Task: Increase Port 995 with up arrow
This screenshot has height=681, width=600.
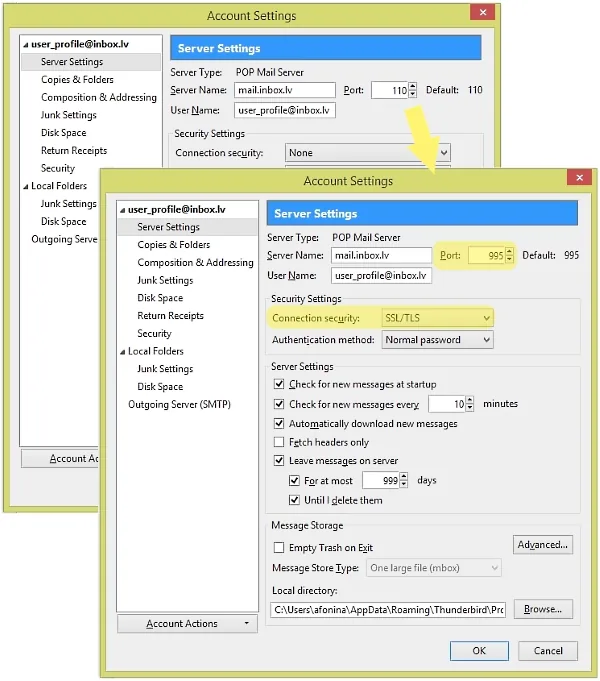Action: coord(510,251)
